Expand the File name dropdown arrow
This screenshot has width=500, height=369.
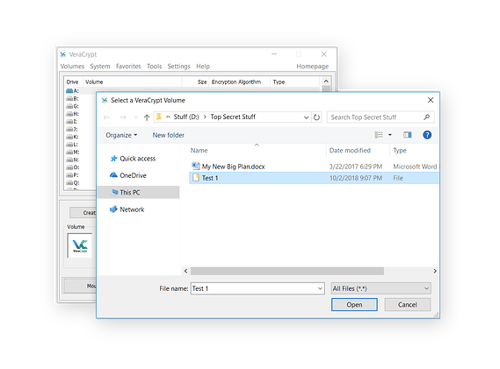[x=320, y=288]
